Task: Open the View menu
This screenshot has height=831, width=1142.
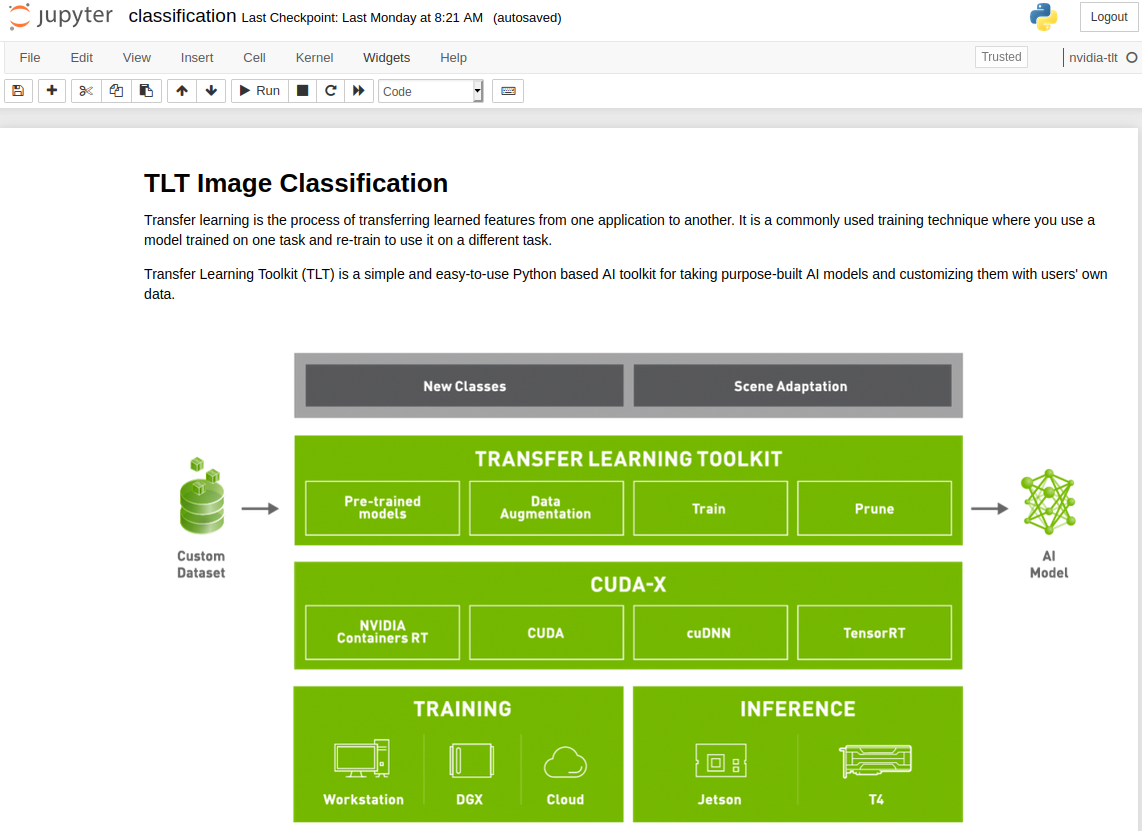Action: pos(137,58)
